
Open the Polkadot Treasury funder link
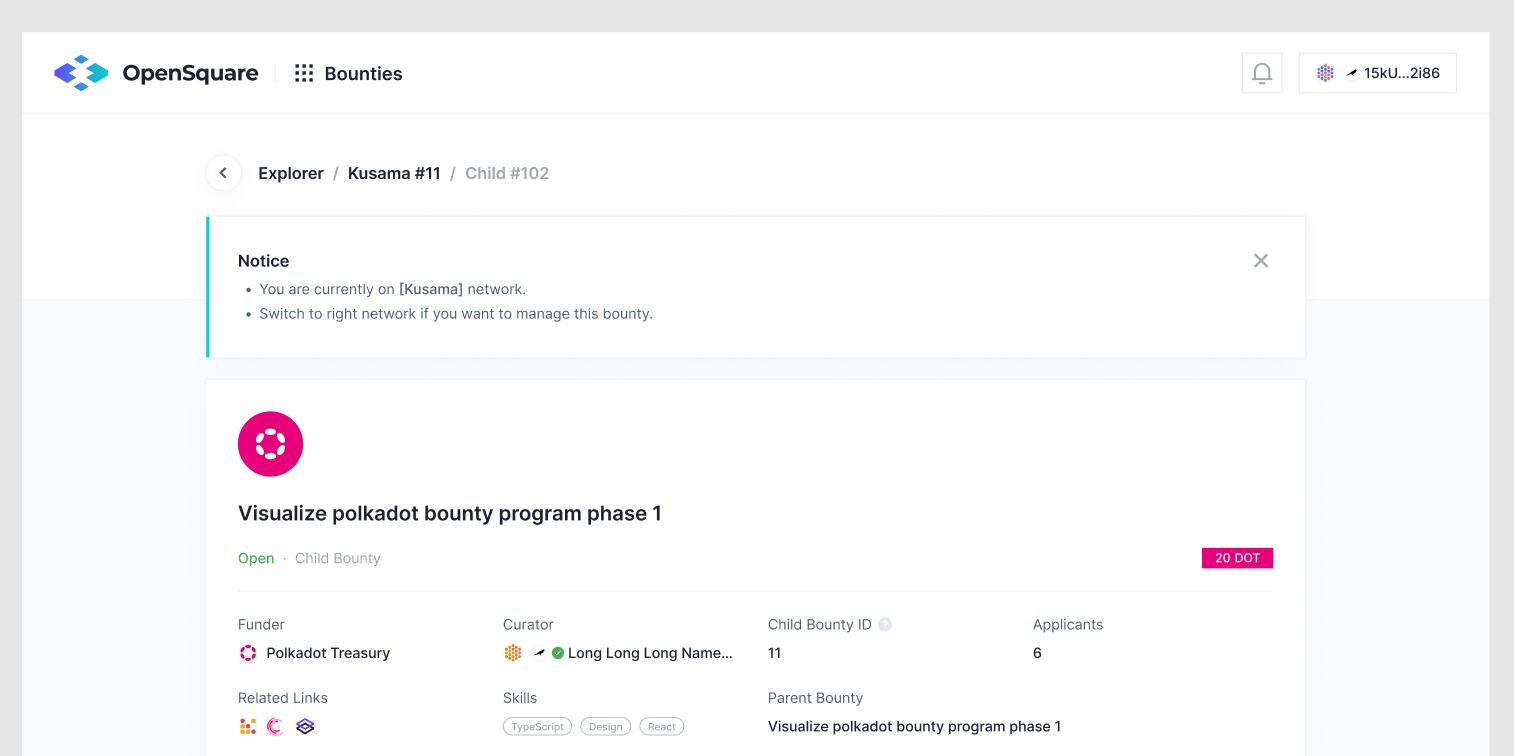pos(328,653)
